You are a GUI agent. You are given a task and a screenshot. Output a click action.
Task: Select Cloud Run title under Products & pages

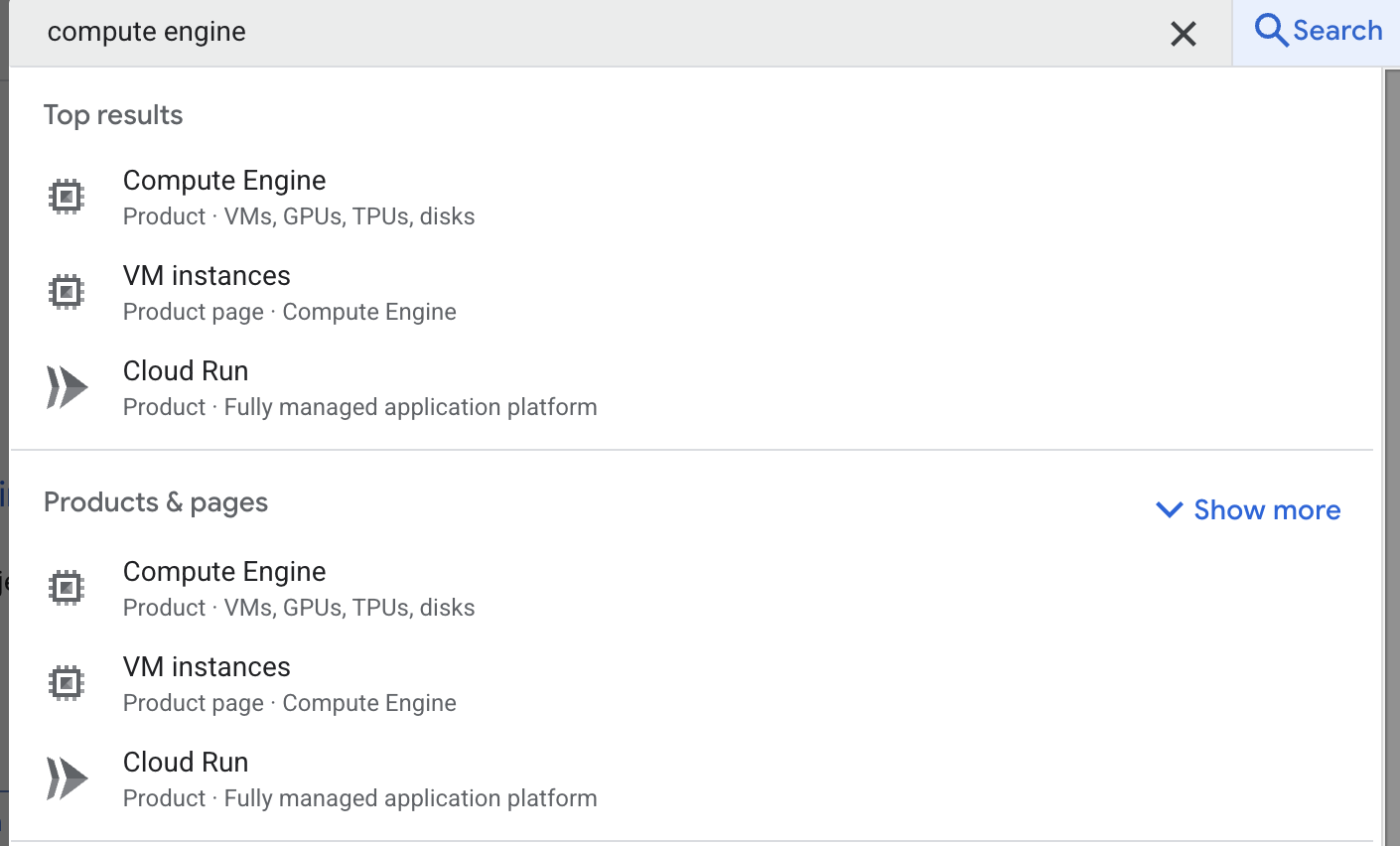[186, 763]
